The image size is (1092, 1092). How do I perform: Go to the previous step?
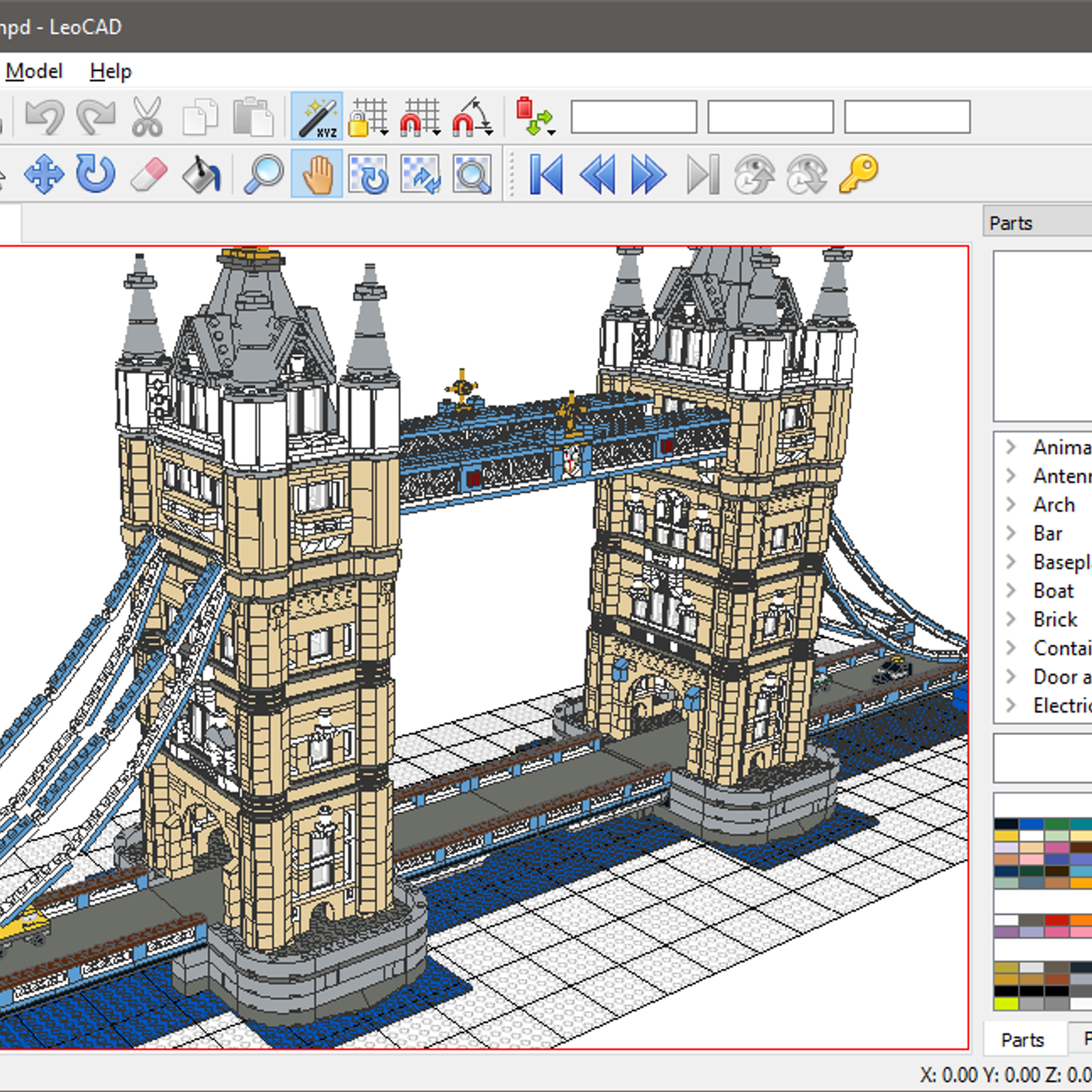coord(598,174)
